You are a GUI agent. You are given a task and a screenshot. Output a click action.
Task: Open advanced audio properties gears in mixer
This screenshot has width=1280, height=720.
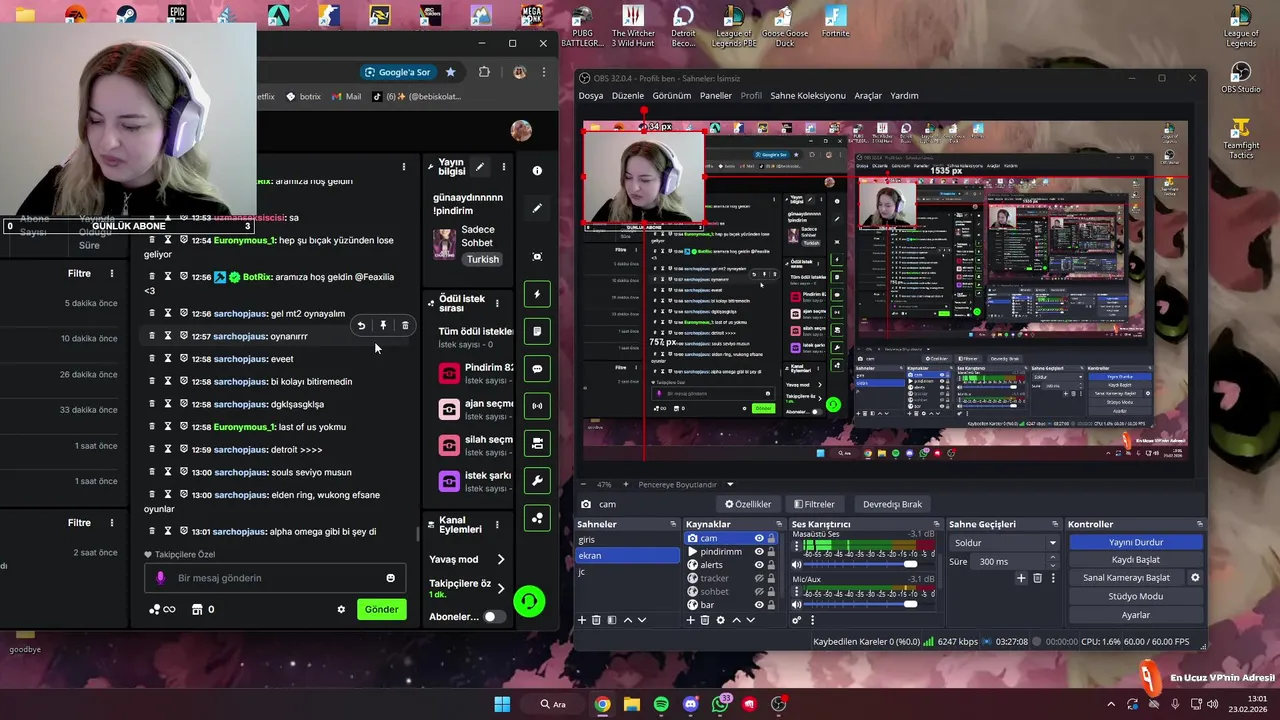796,620
